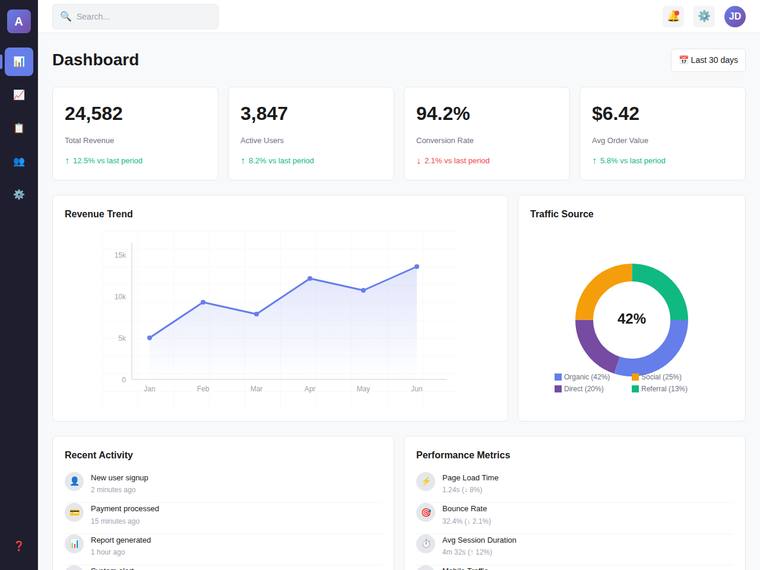Open the settings gear in the sidebar
Viewport: 760px width, 570px height.
coord(19,194)
